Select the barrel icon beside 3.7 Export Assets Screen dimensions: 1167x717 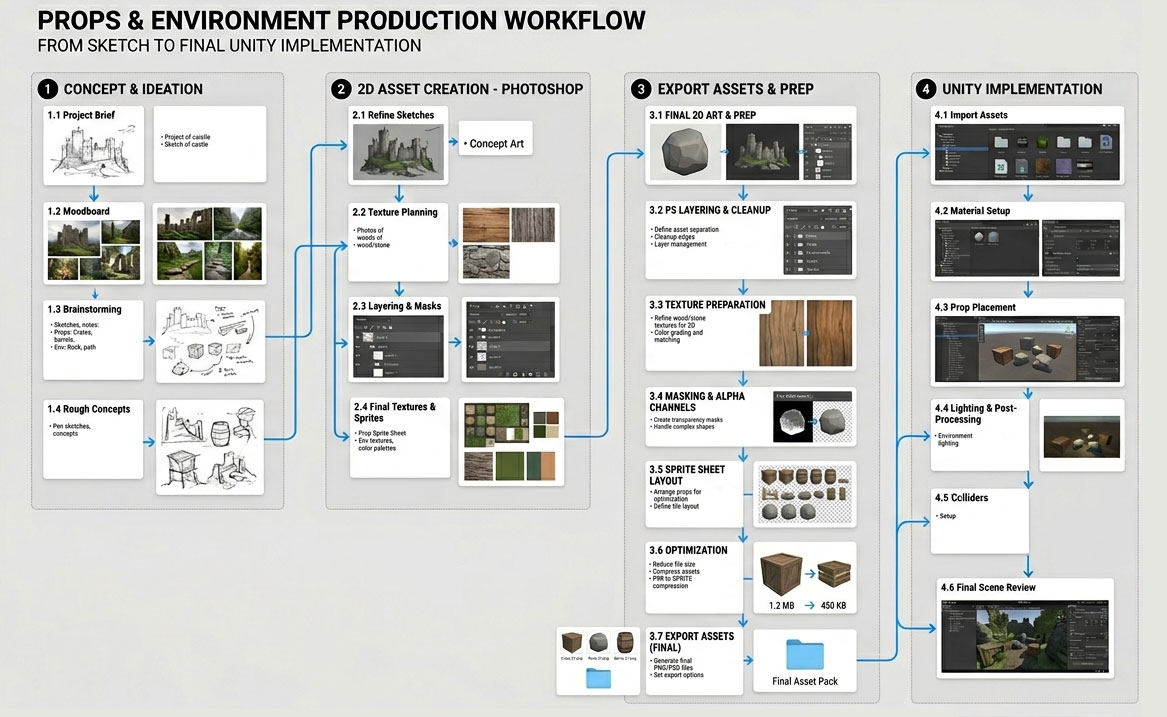(x=625, y=642)
